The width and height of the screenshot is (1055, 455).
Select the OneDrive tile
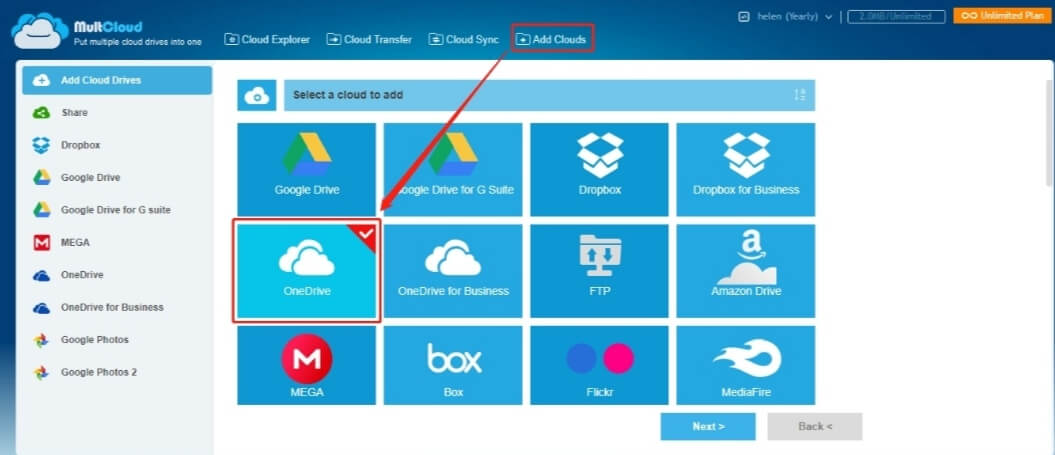(x=307, y=271)
